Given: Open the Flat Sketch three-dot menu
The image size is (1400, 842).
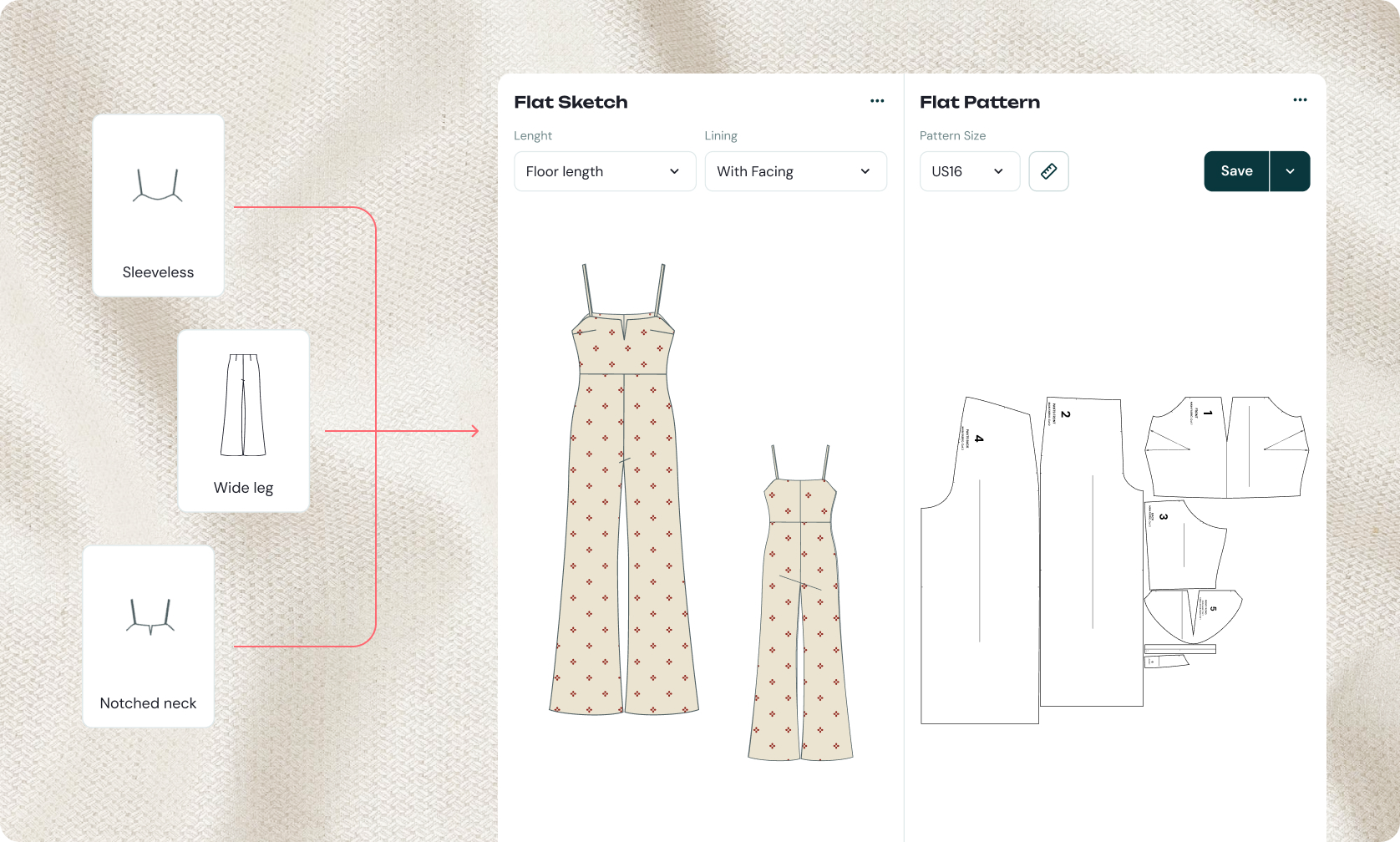Looking at the screenshot, I should pos(877,101).
